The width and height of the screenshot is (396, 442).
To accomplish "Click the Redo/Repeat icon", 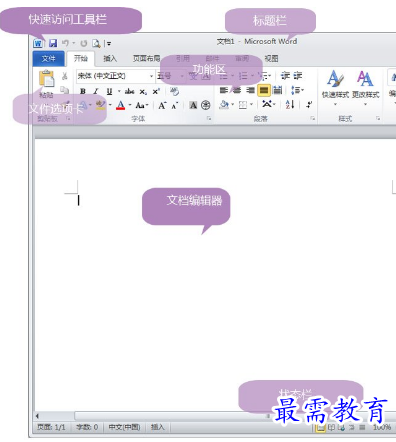I will point(84,43).
